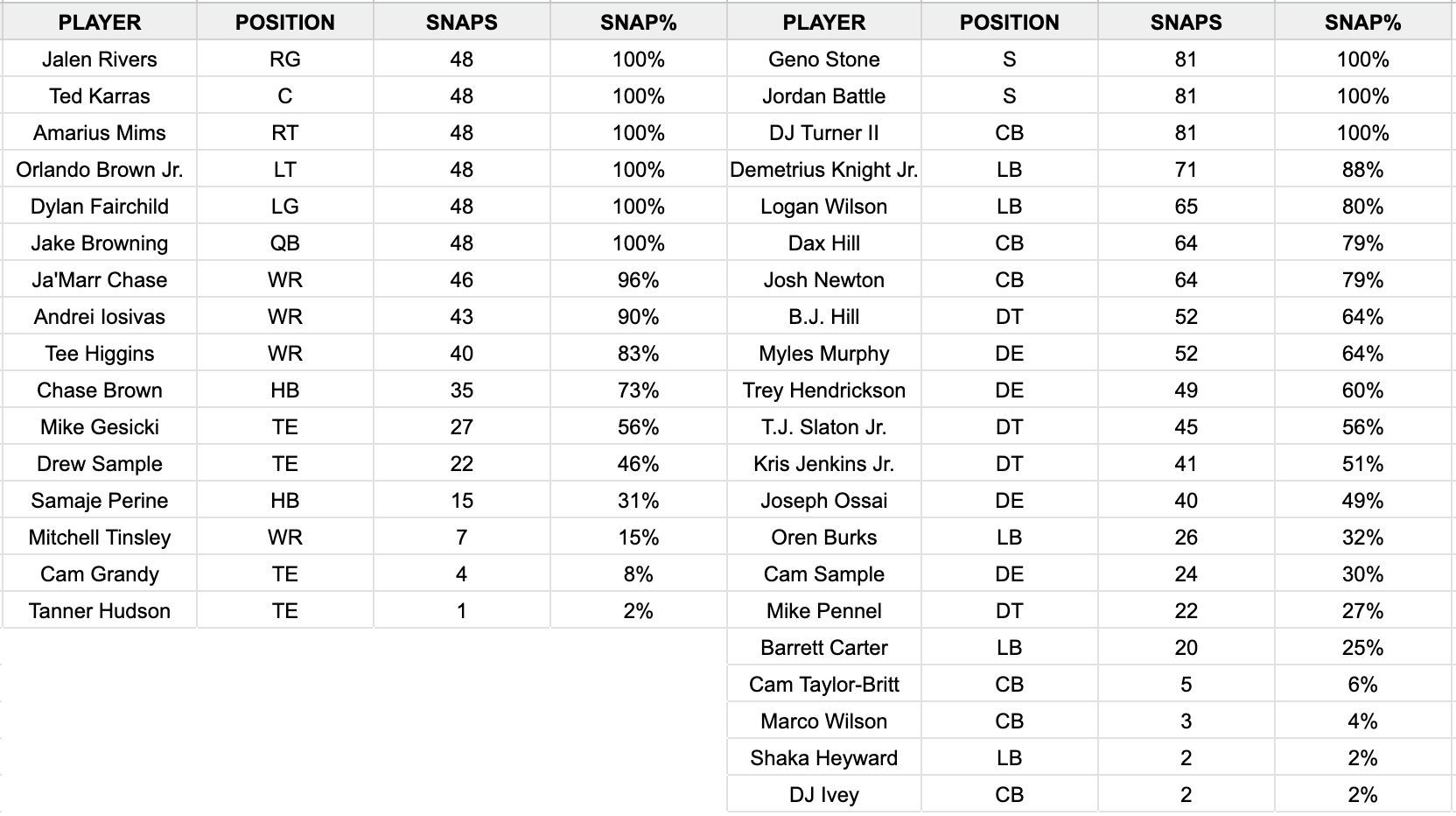
Task: Click DJ Ivey's CB position cell
Action: coord(1009,795)
